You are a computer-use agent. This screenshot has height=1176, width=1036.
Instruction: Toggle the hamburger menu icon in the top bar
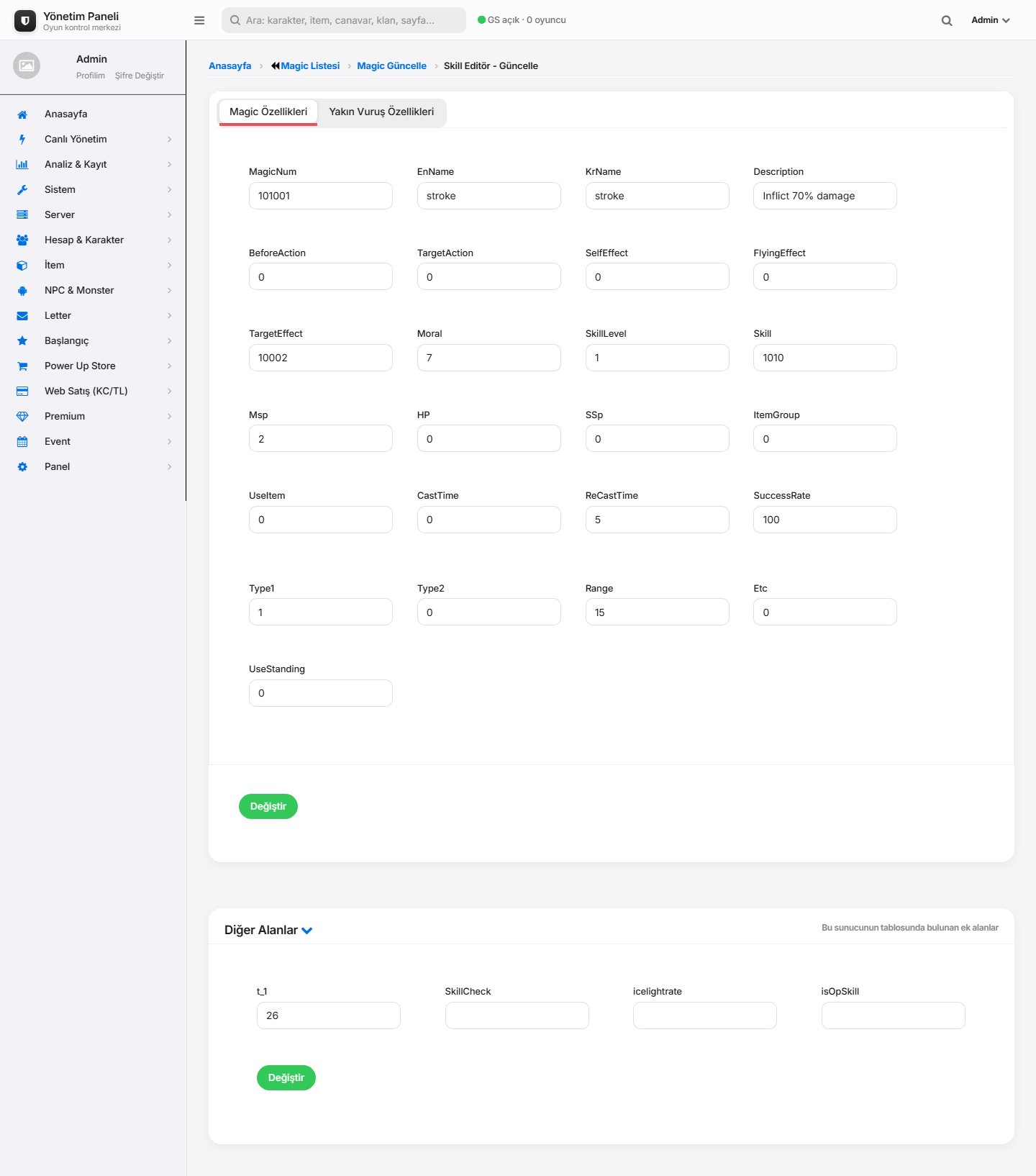(199, 20)
